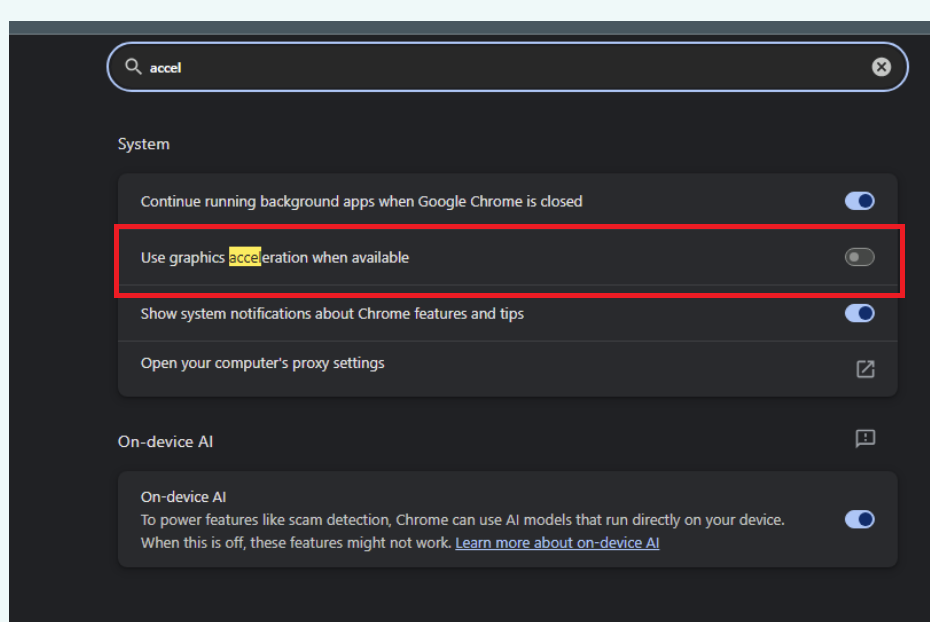Click the On-device AI section heading
Image resolution: width=930 pixels, height=622 pixels.
pyautogui.click(x=165, y=442)
